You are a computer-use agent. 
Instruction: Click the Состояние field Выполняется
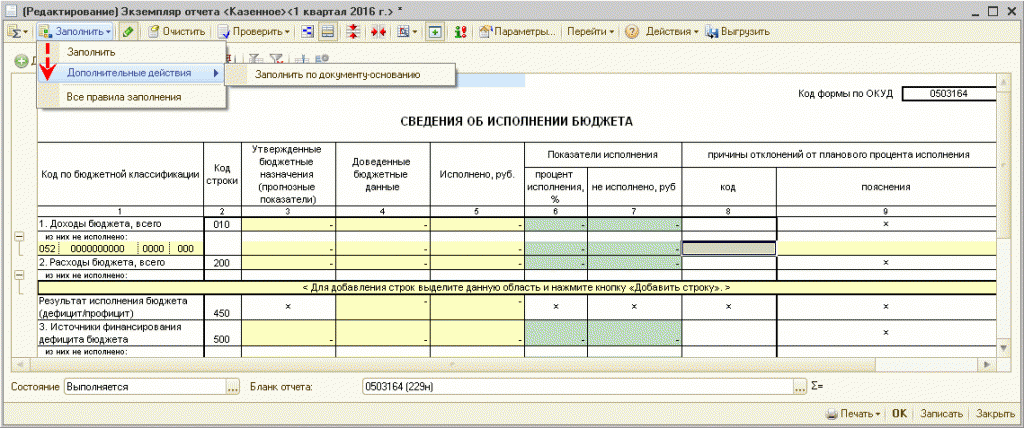pos(144,387)
